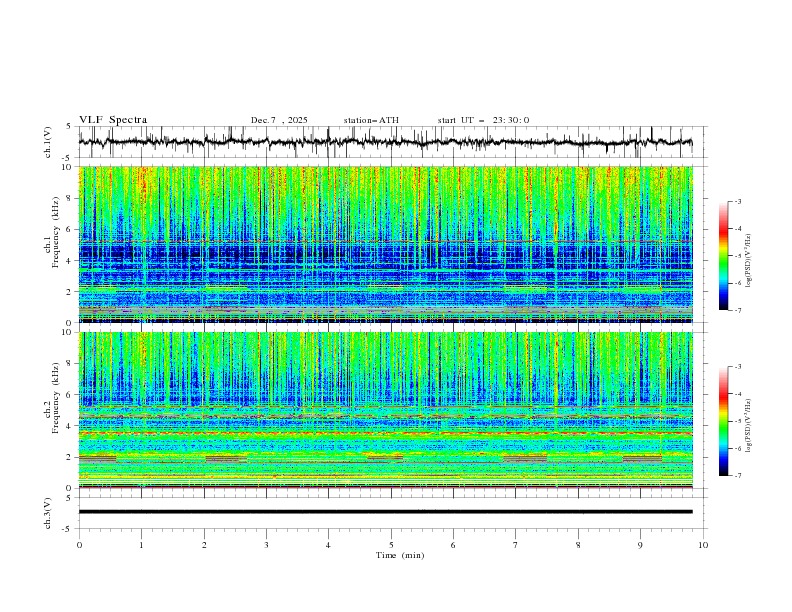
Task: Click the start UT 23:30:0 text
Action: 483,120
